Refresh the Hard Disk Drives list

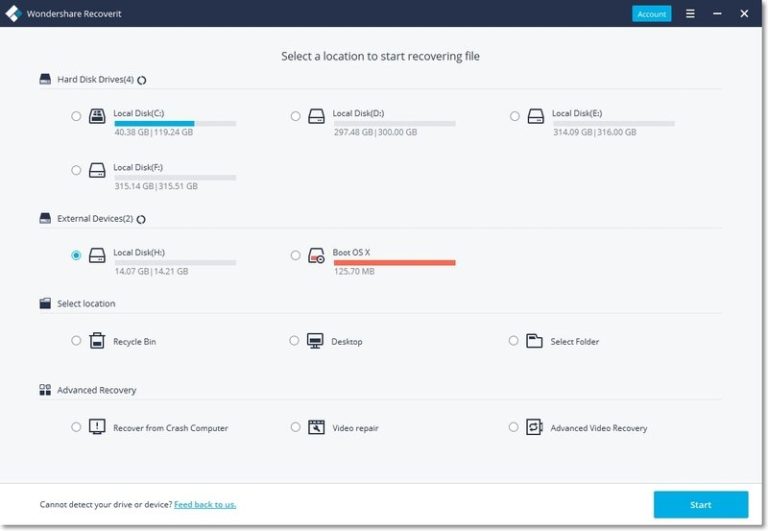(142, 79)
